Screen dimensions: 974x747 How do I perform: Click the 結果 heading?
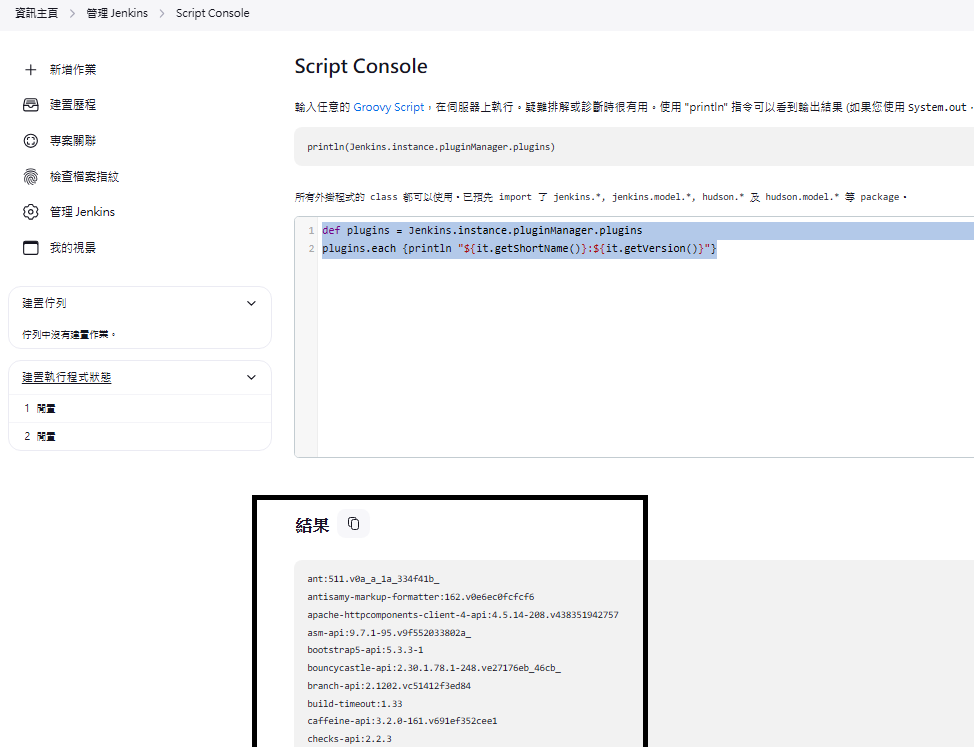pyautogui.click(x=312, y=526)
